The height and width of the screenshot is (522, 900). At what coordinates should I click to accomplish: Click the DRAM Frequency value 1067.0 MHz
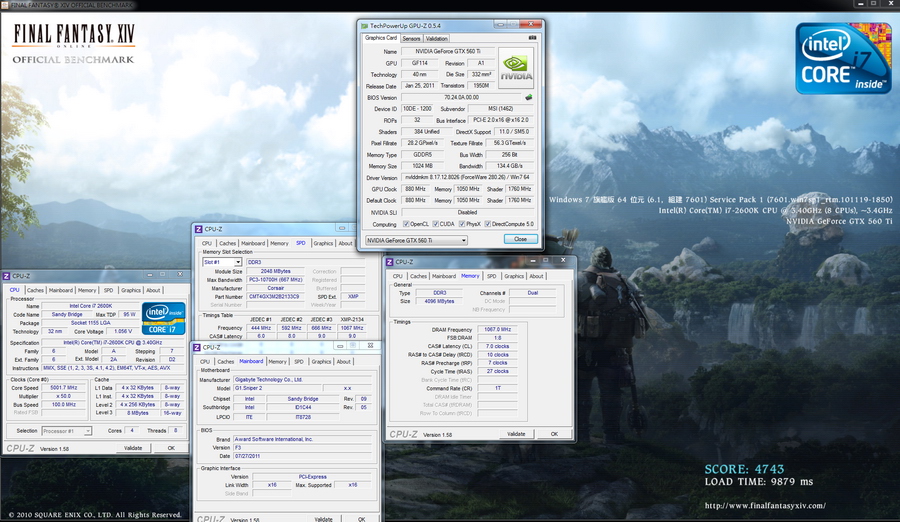498,330
